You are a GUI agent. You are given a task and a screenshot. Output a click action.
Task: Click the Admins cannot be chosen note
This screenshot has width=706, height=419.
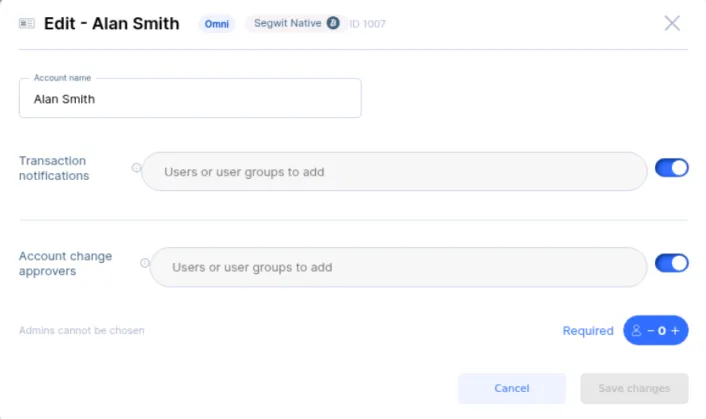point(81,330)
